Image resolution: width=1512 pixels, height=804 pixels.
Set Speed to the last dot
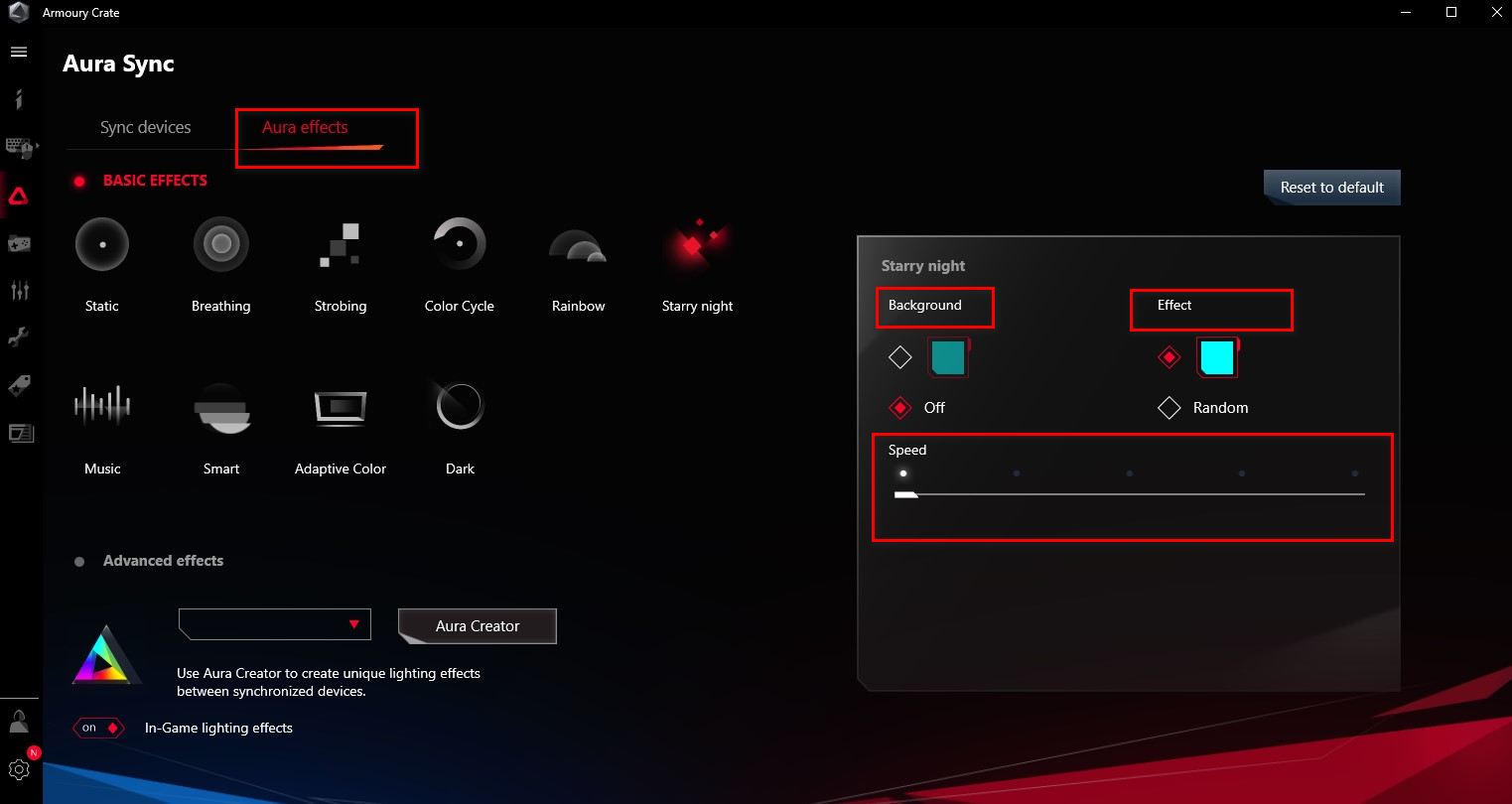pos(1355,473)
